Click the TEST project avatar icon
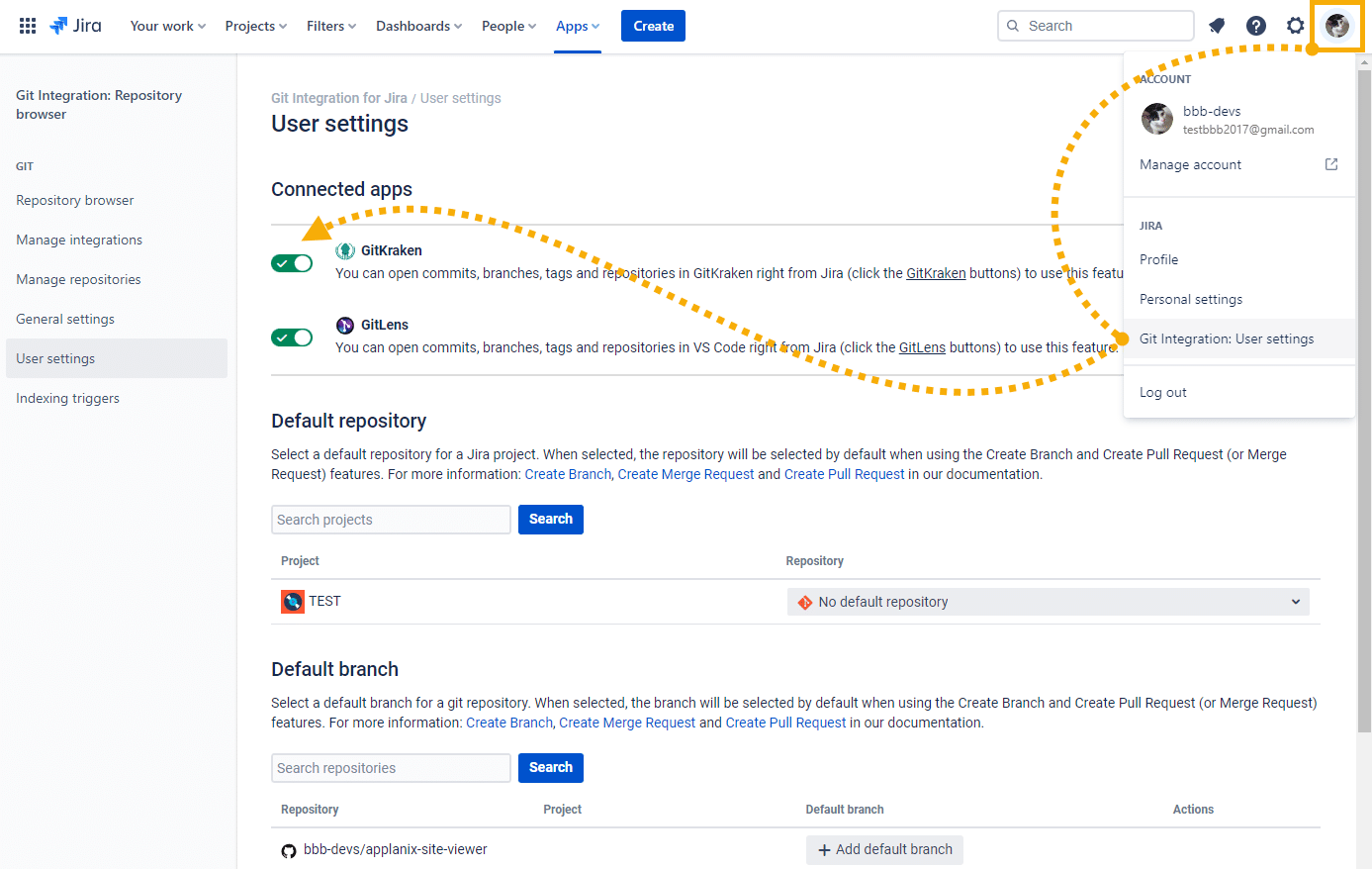The height and width of the screenshot is (869, 1372). coord(293,601)
